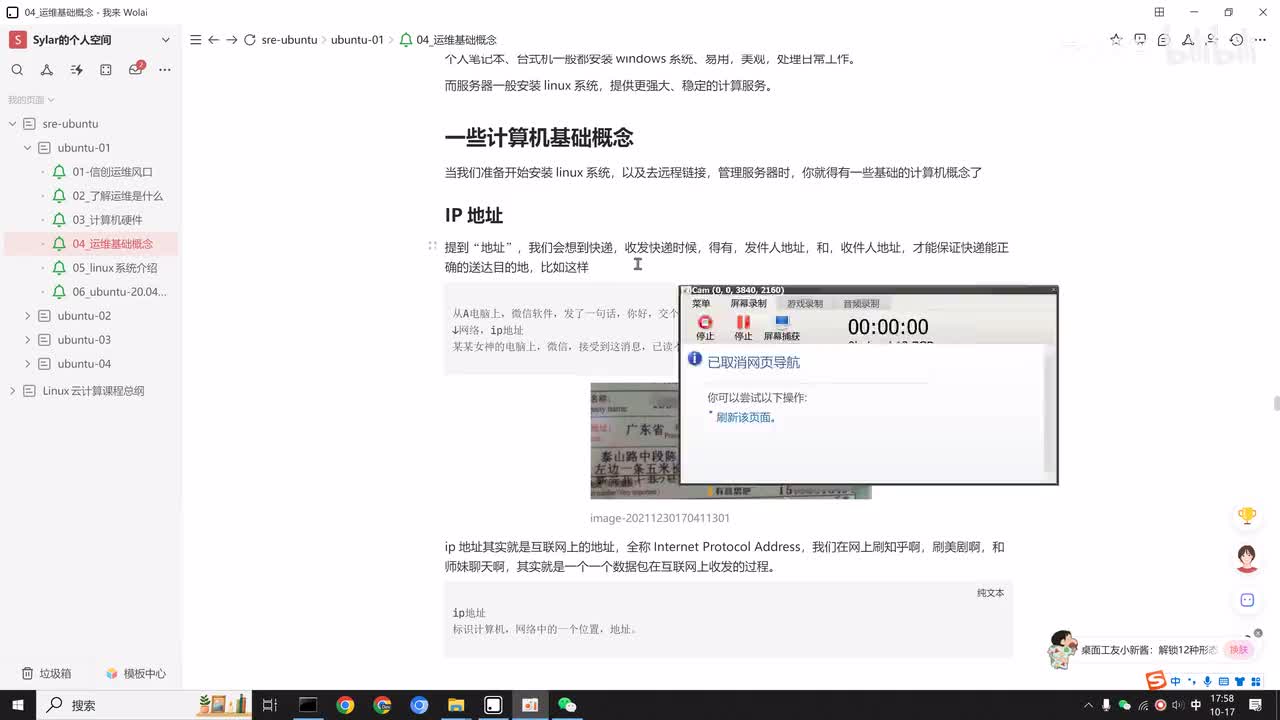Open the Sogou input method S icon in tray
Viewport: 1280px width, 720px height.
coord(1156,681)
